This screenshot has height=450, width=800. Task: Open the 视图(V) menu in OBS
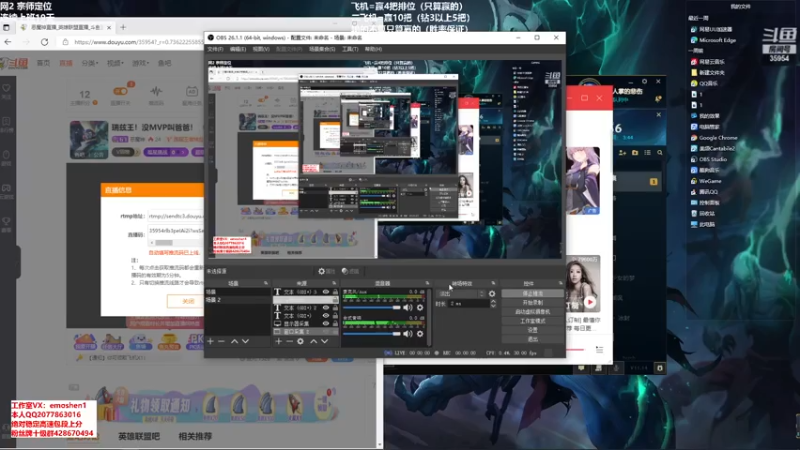pos(261,49)
